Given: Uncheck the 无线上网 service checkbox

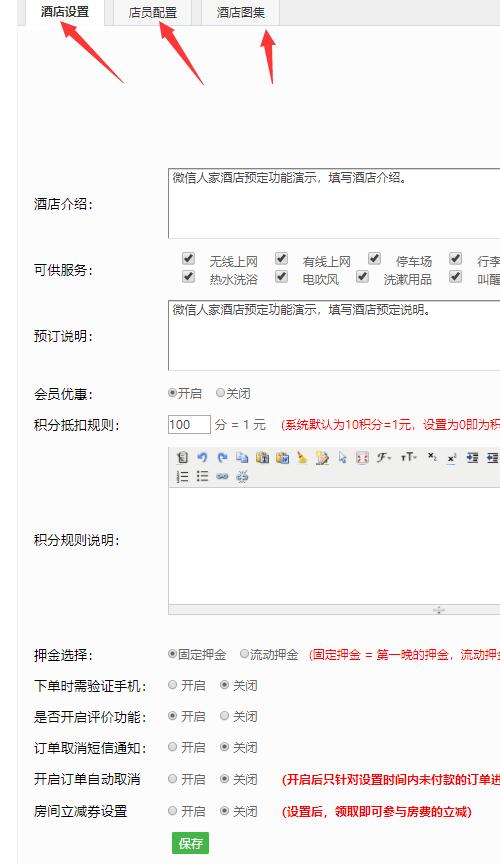Looking at the screenshot, I should (x=189, y=258).
